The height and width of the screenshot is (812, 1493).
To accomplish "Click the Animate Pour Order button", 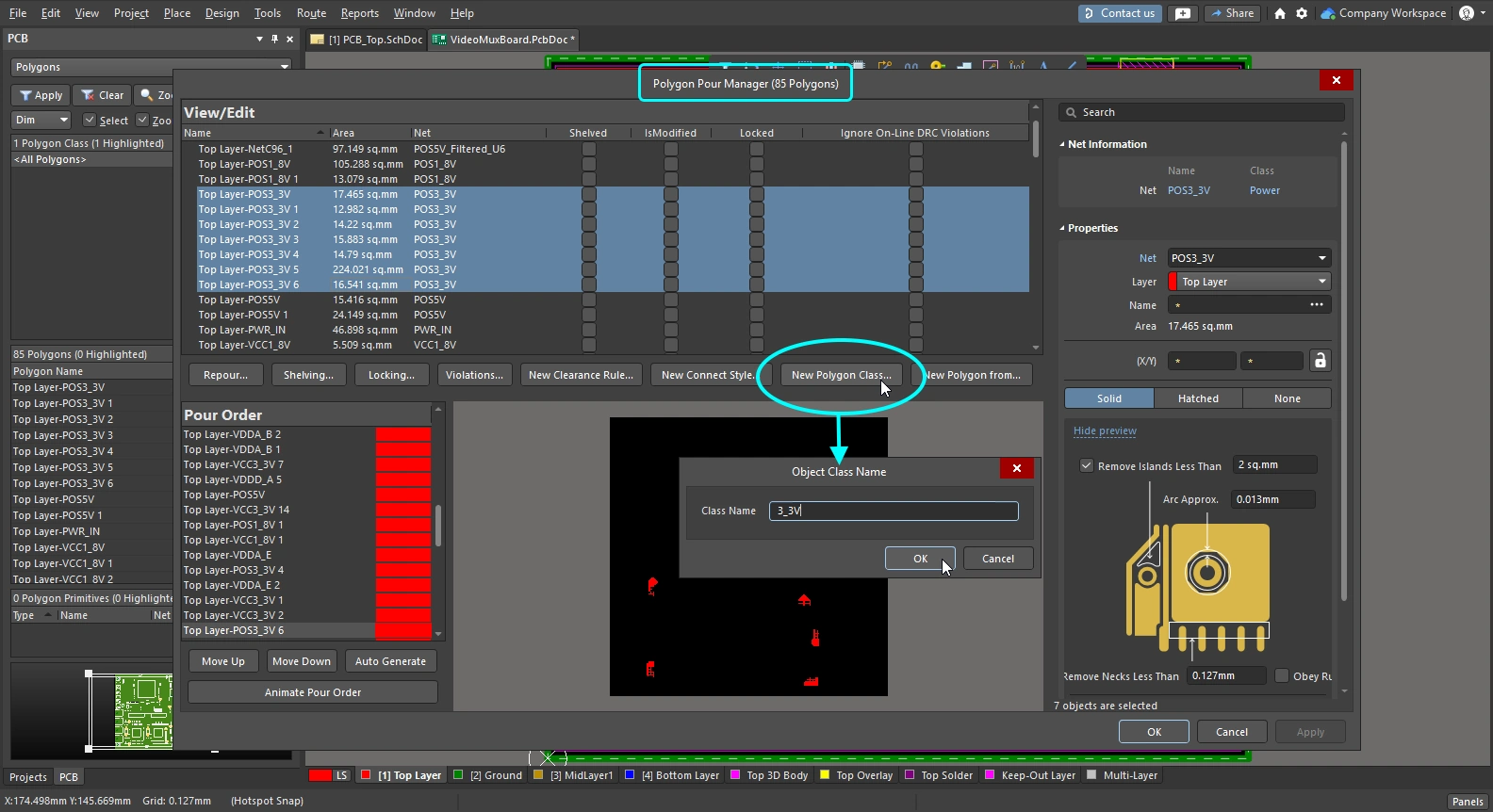I will tap(313, 692).
